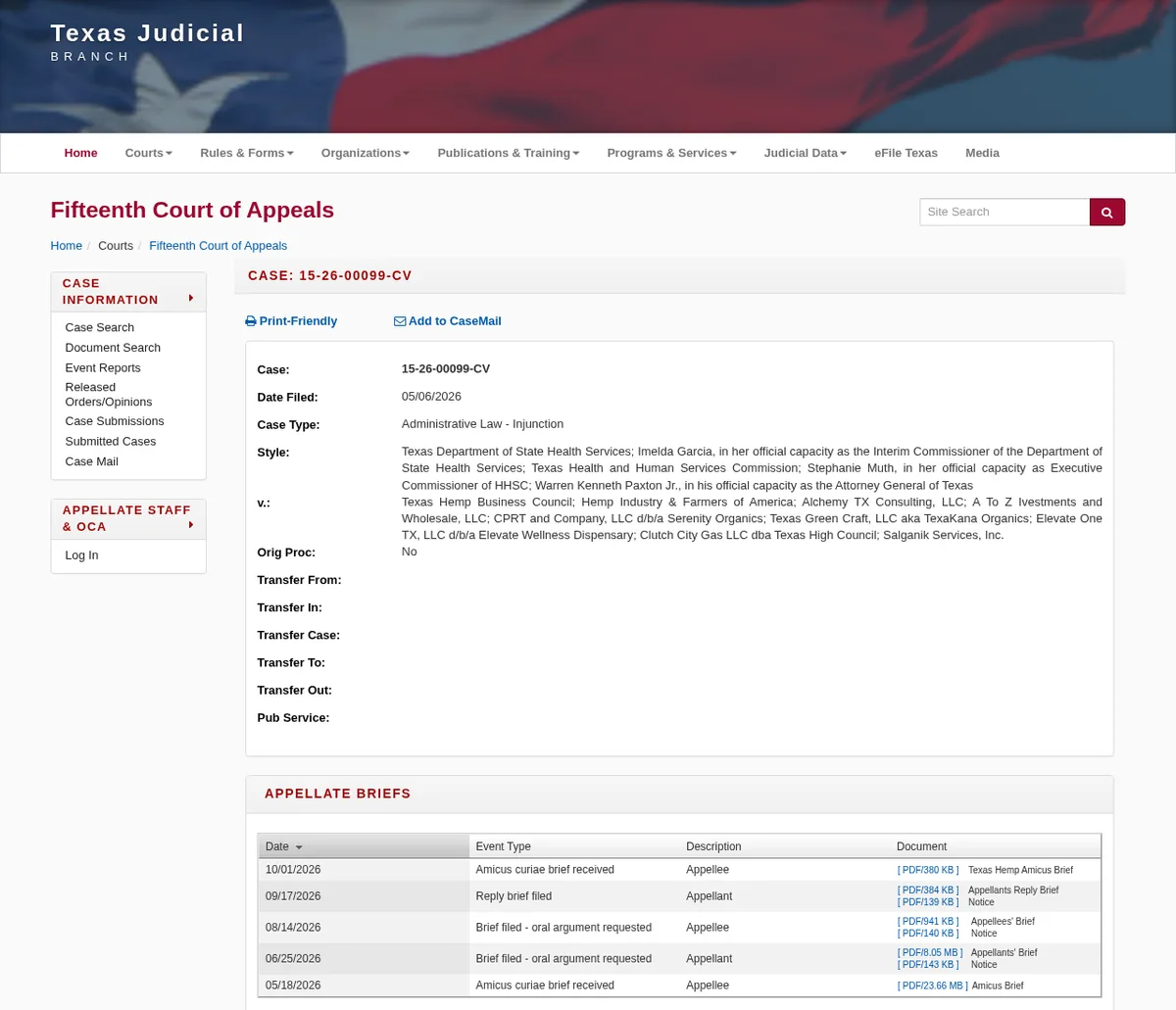Open Appellants' Brief PDF/8.05 MB
This screenshot has width=1176, height=1010.
pyautogui.click(x=930, y=953)
